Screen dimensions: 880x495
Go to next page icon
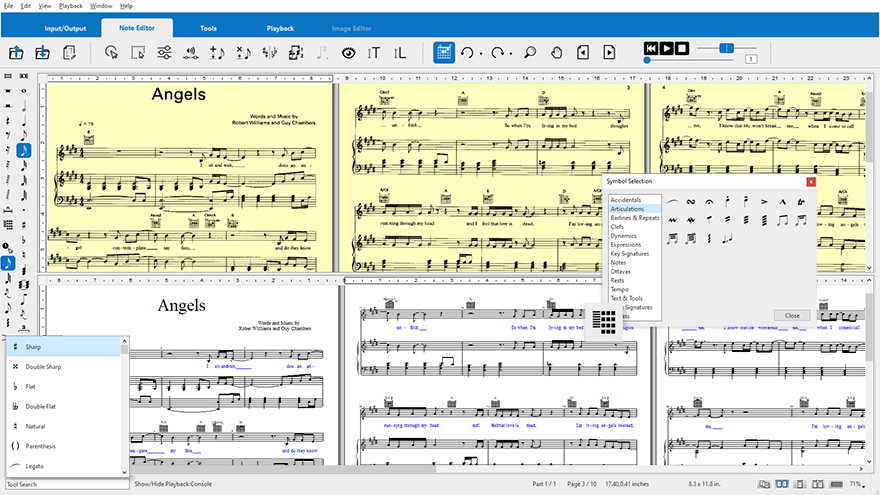[x=609, y=53]
